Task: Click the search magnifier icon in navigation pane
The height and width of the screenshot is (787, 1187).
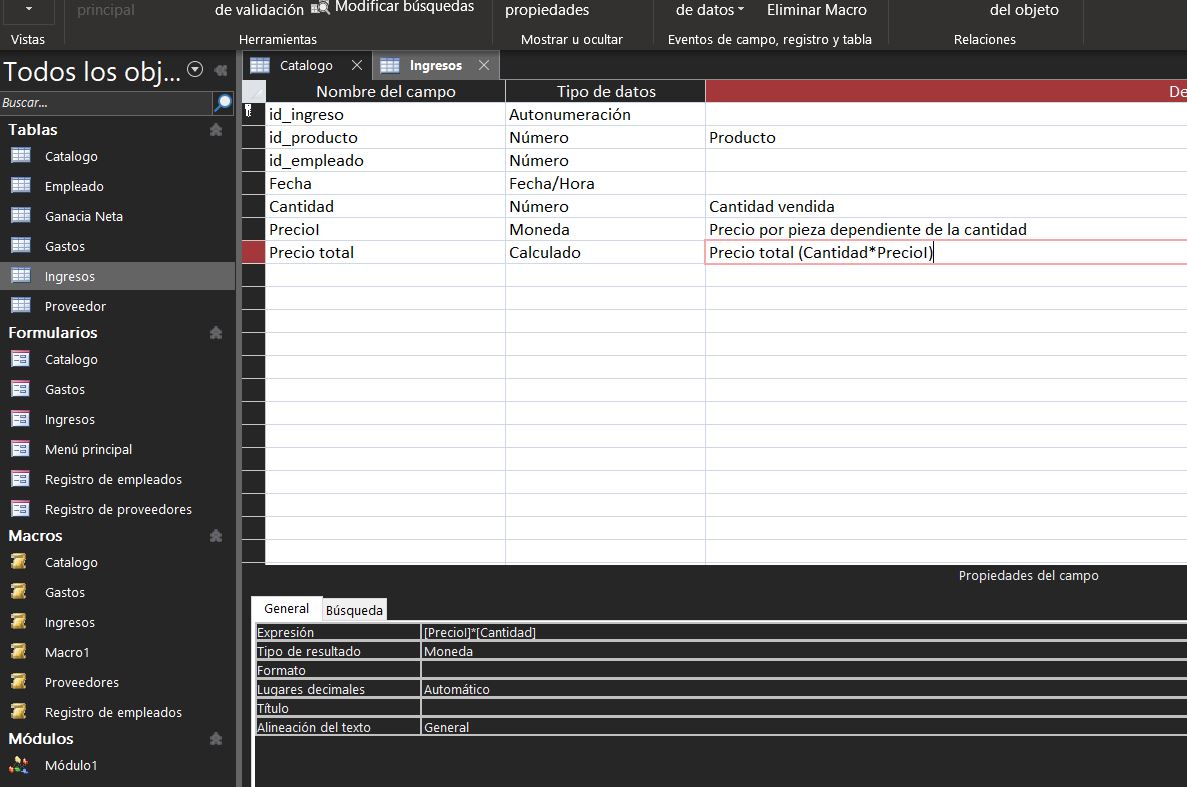Action: click(x=223, y=102)
